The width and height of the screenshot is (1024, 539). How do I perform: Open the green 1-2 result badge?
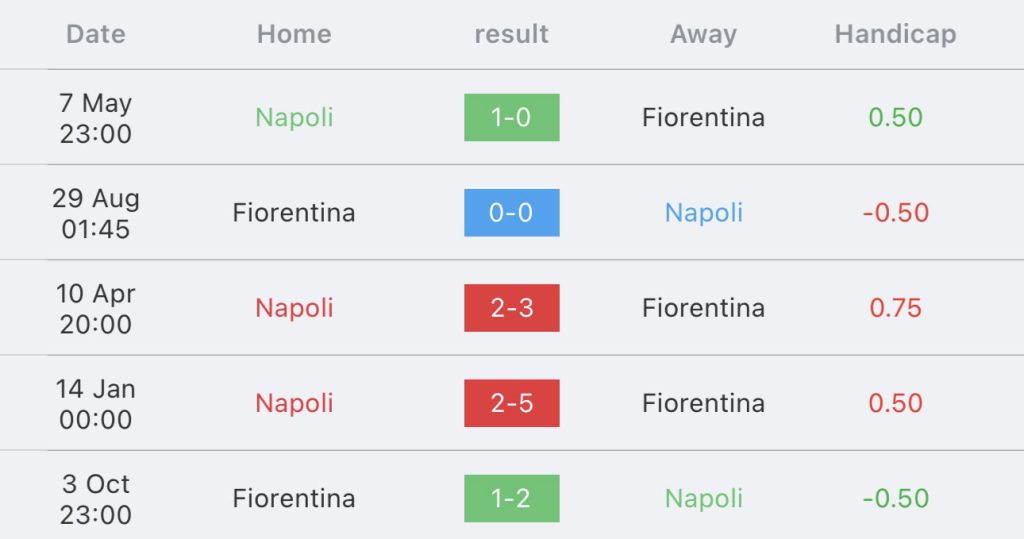coord(511,498)
